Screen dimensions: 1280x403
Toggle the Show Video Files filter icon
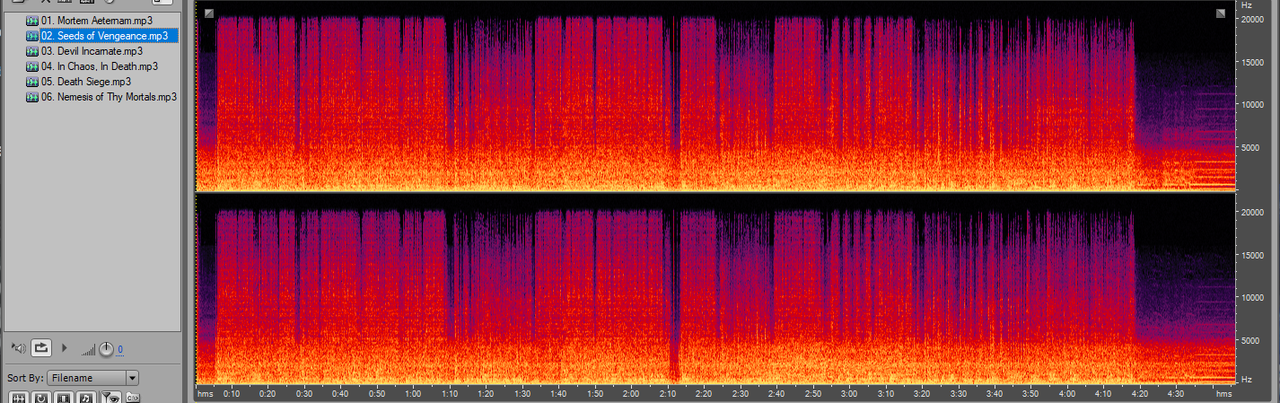(x=64, y=397)
